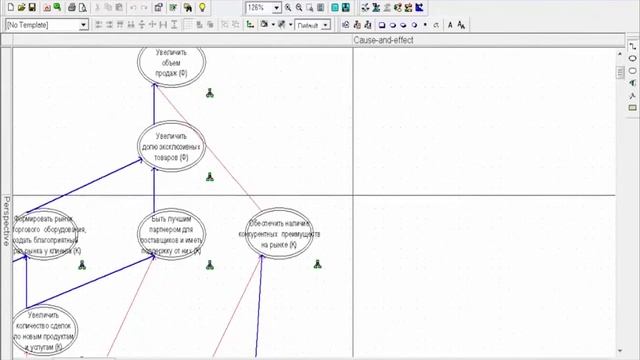This screenshot has width=640, height=360.
Task: Click the padlock properties icon
Action: 158,7
